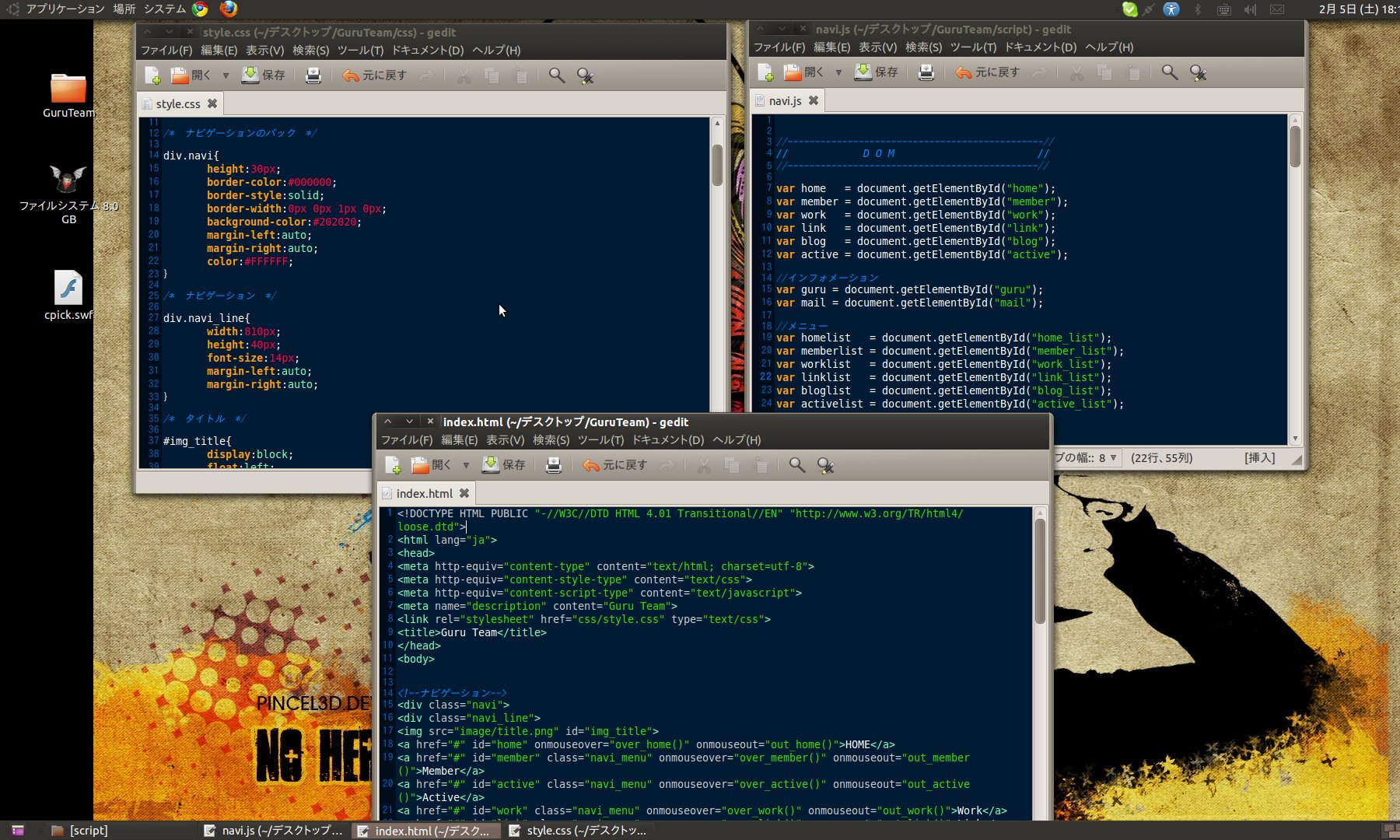The height and width of the screenshot is (840, 1400).
Task: Click Find and Replace icon in navi.js window
Action: (x=1199, y=72)
